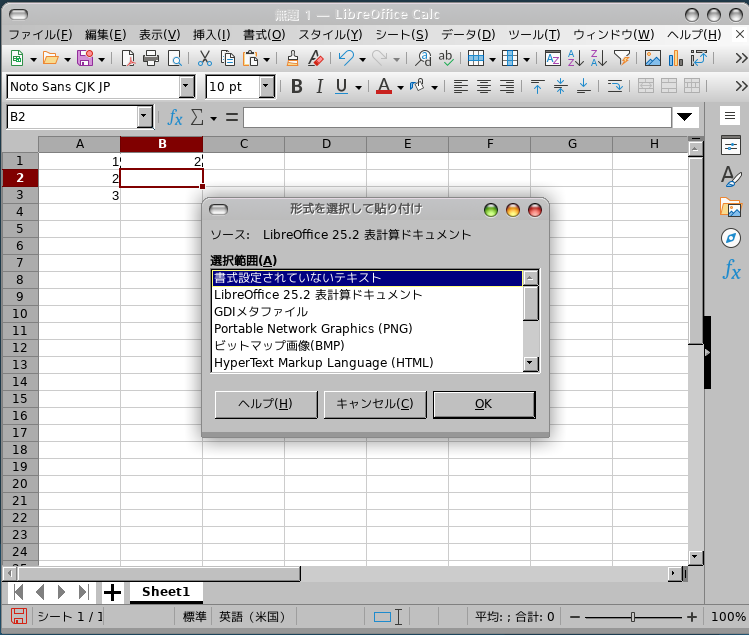
Task: Toggle Italic formatting
Action: pyautogui.click(x=320, y=86)
